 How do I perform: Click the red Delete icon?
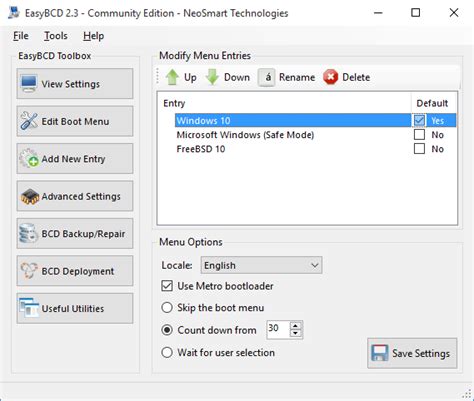click(331, 77)
